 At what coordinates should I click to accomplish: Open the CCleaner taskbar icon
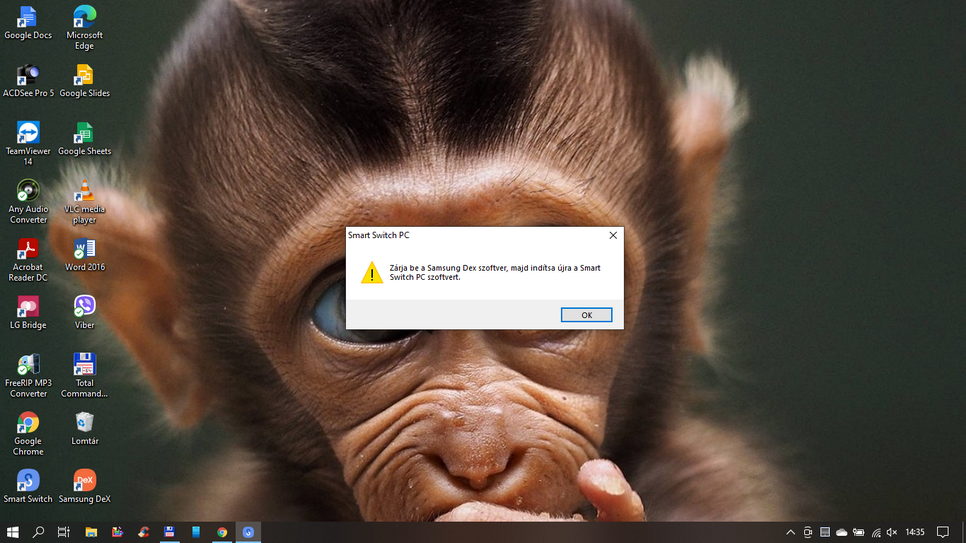(x=144, y=532)
